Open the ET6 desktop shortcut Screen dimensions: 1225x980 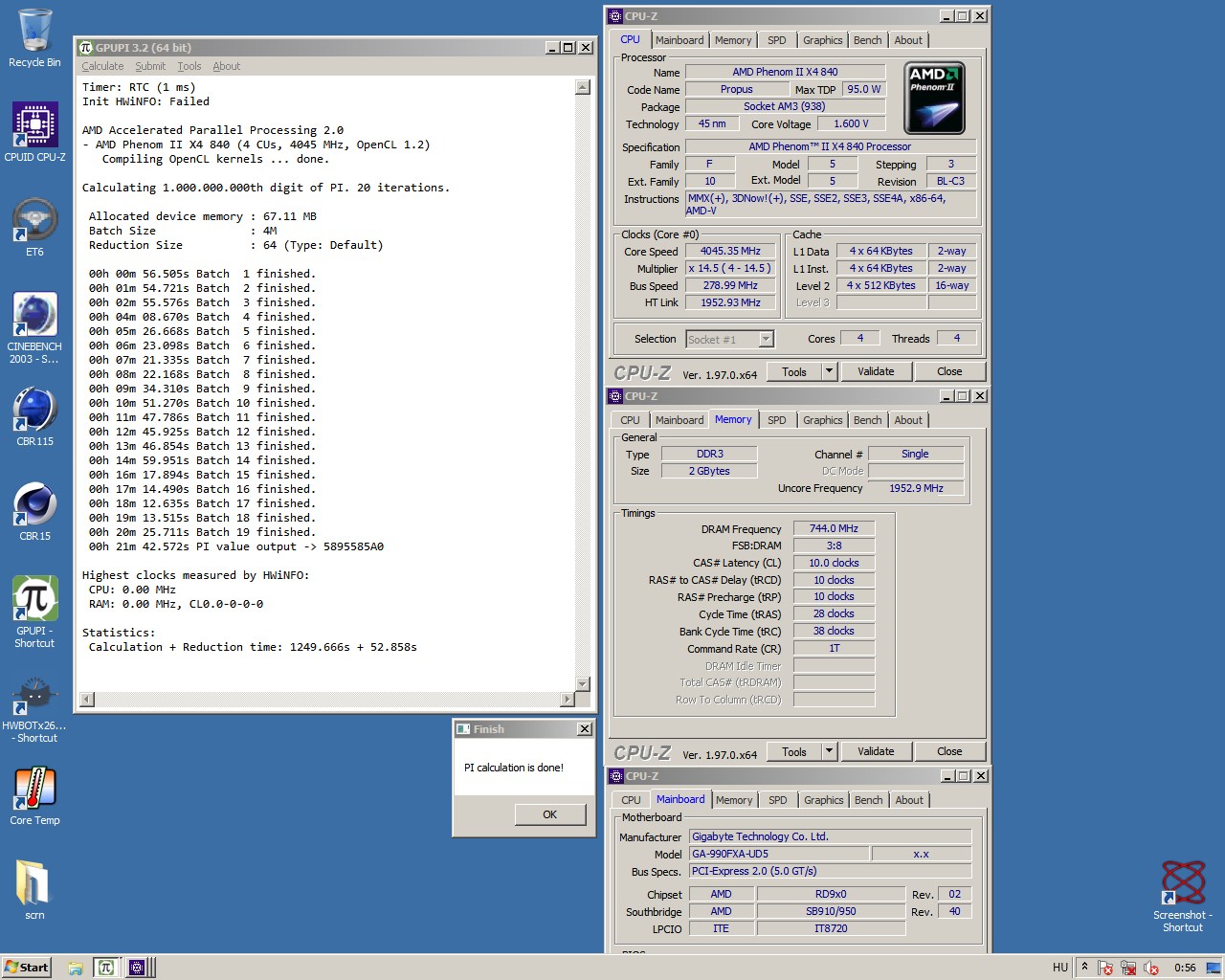(x=34, y=227)
